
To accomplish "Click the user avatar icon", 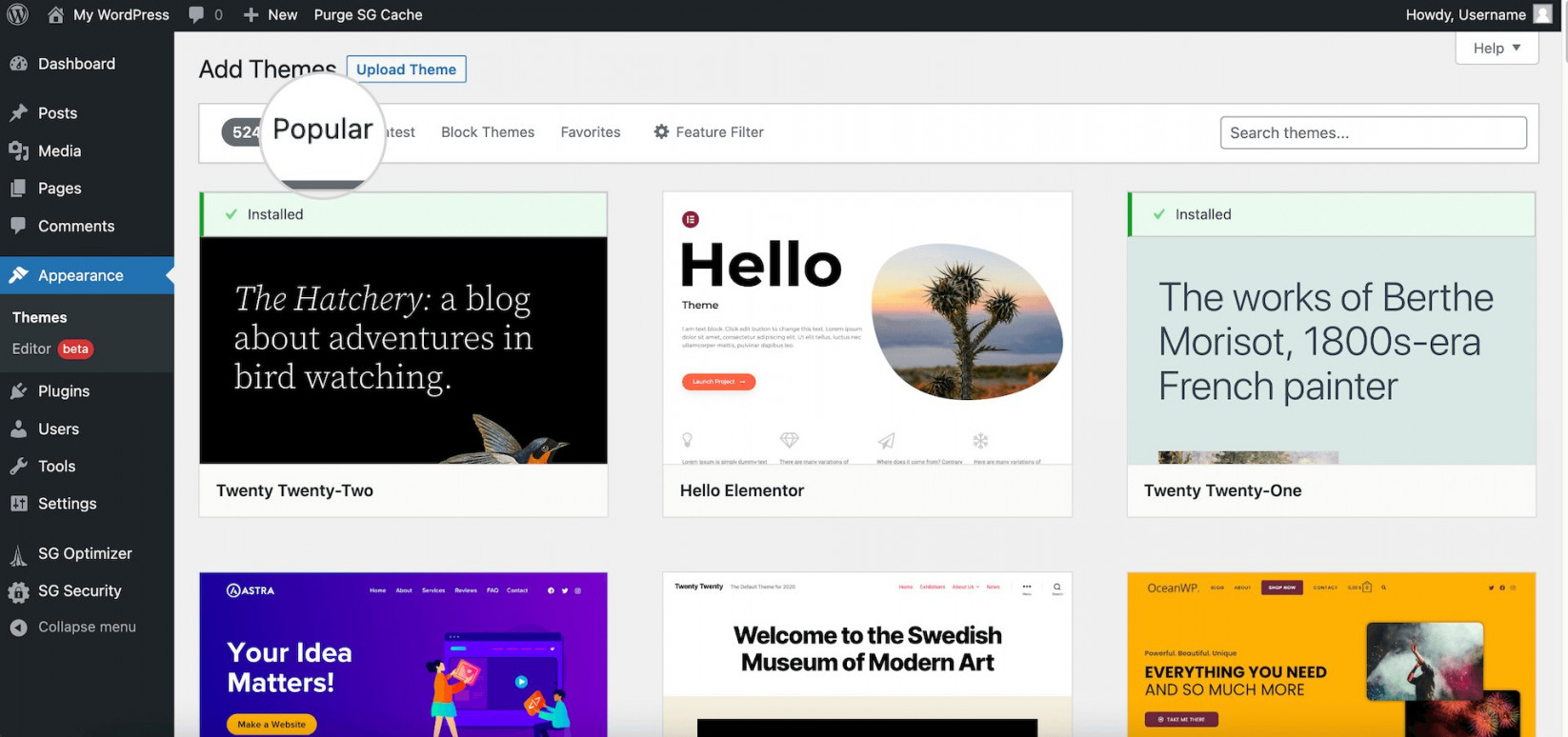I will 1543,14.
